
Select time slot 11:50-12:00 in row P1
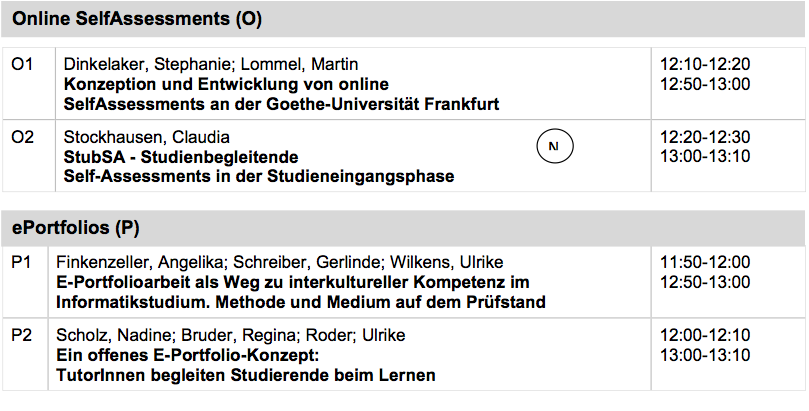705,262
